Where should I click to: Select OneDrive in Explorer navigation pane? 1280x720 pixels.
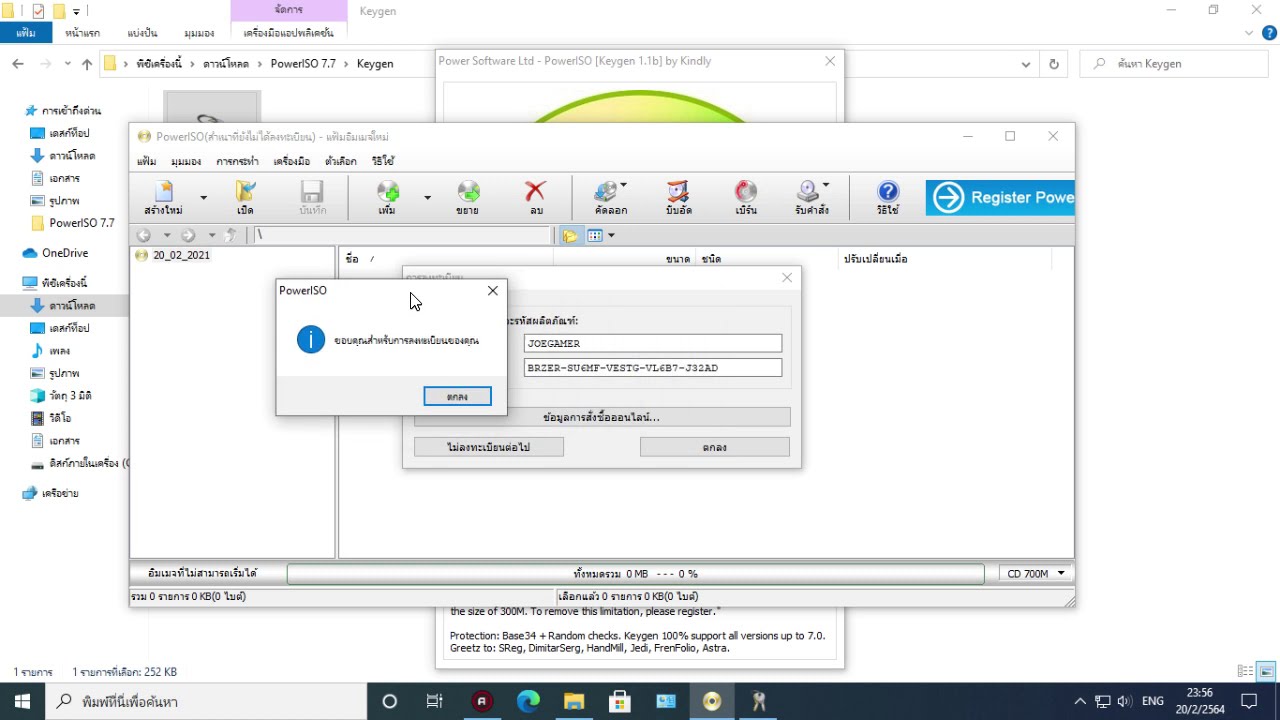click(65, 253)
